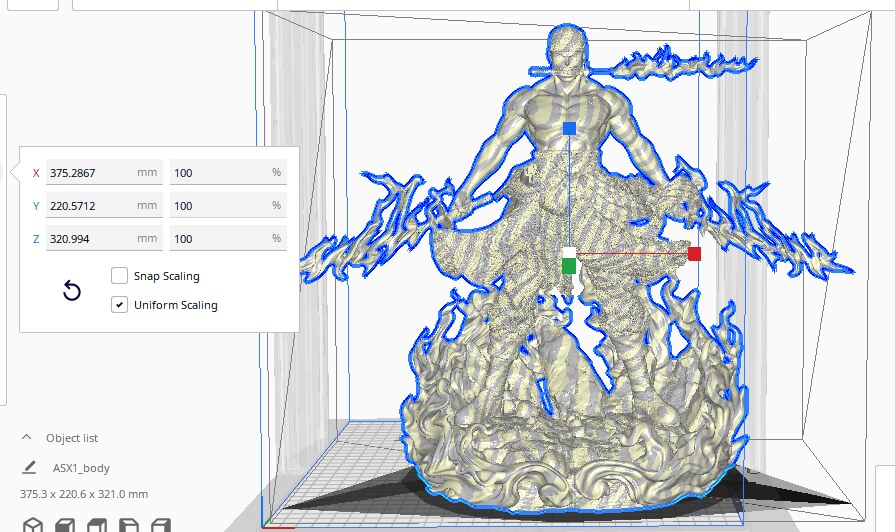
Task: Grab the red X-axis scale handle
Action: (694, 254)
